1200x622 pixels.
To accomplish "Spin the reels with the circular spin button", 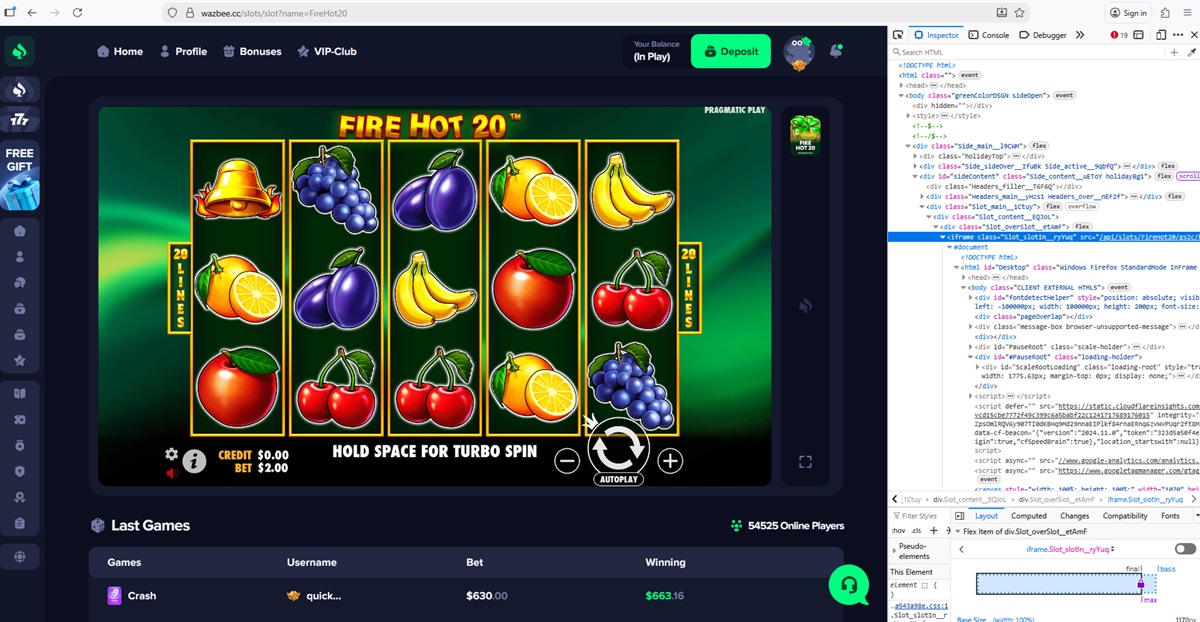I will click(618, 446).
